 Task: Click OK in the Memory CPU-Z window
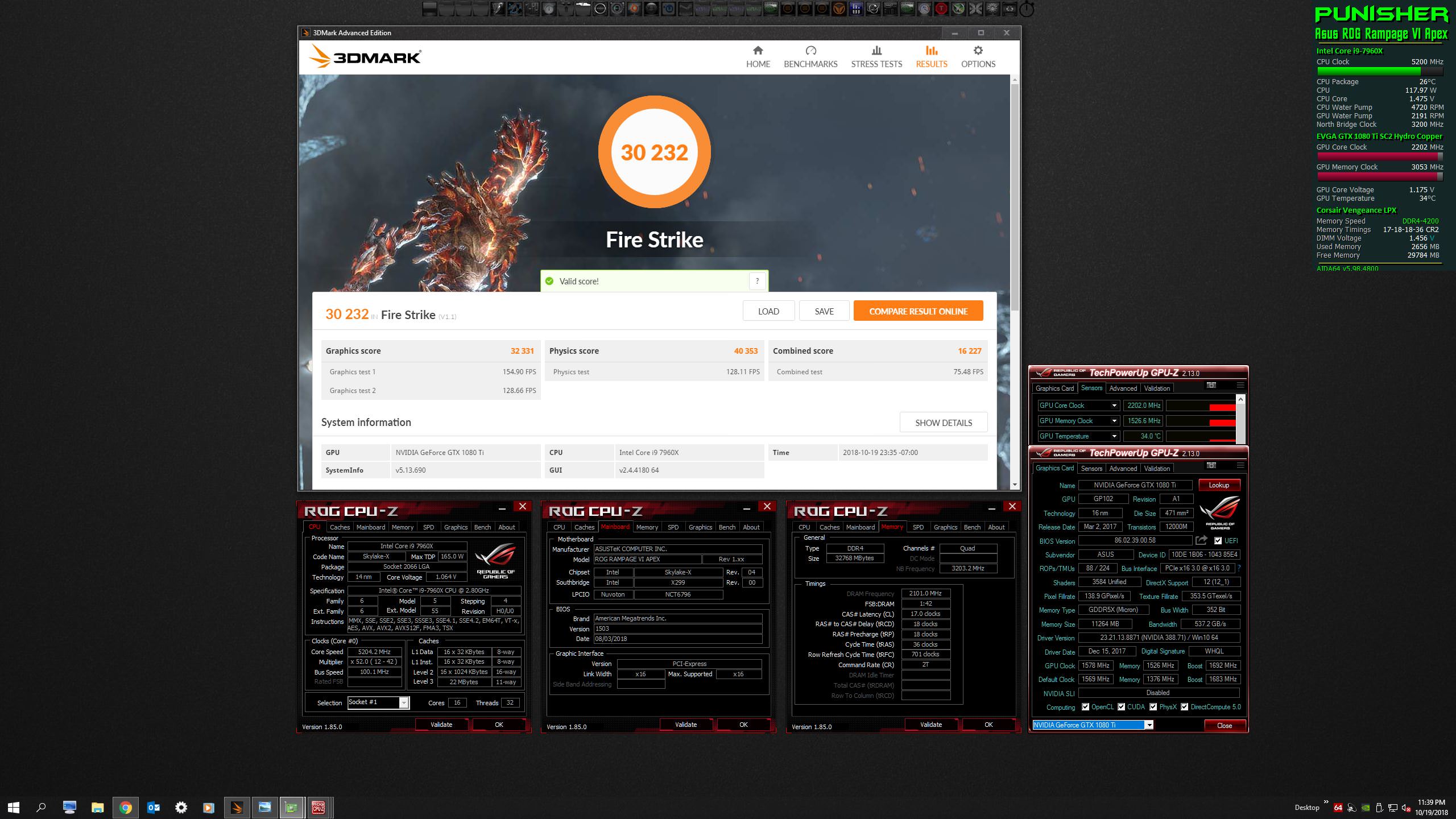coord(988,725)
